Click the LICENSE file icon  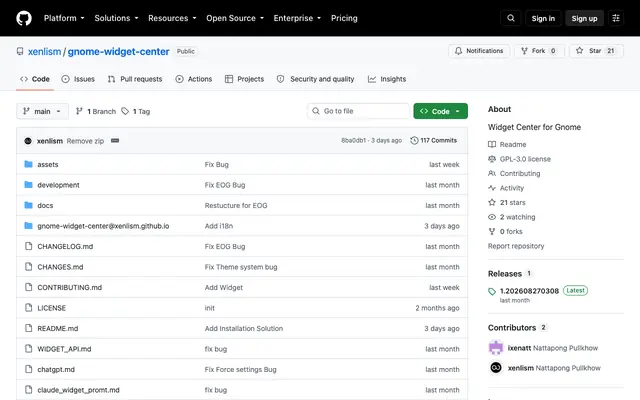pos(28,307)
